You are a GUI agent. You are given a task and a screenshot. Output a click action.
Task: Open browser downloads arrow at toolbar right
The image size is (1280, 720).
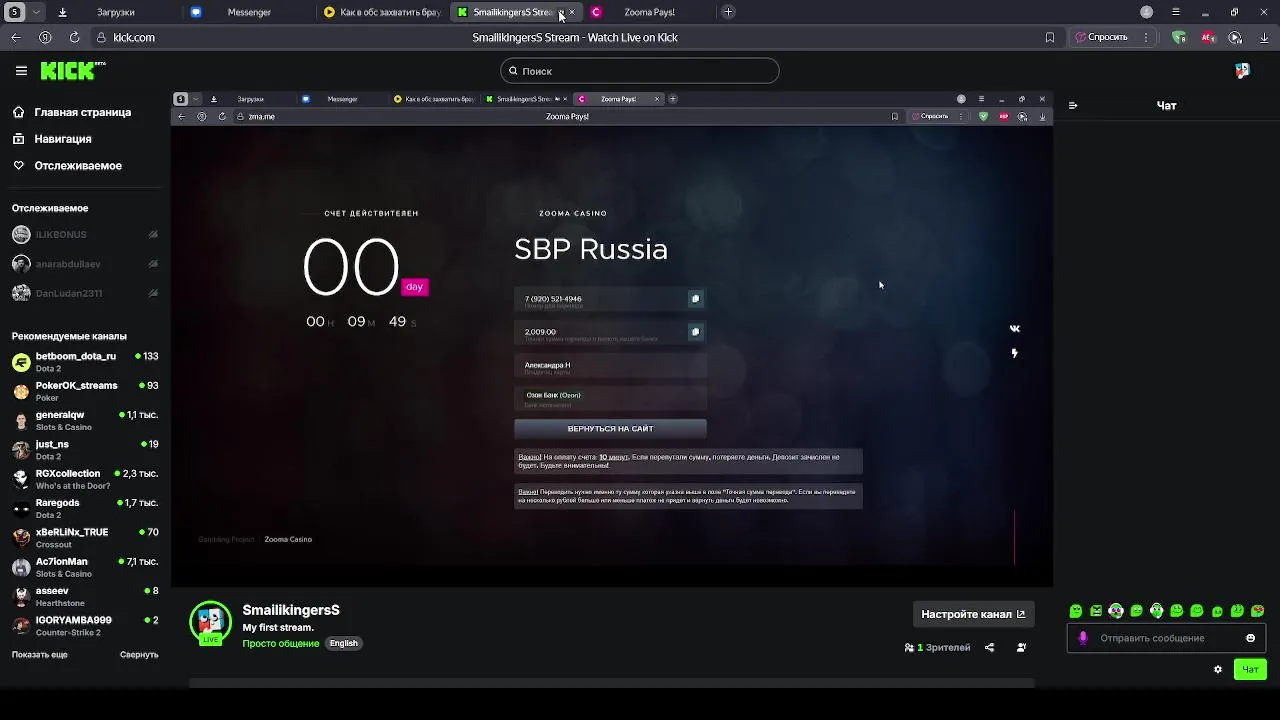pyautogui.click(x=1264, y=37)
